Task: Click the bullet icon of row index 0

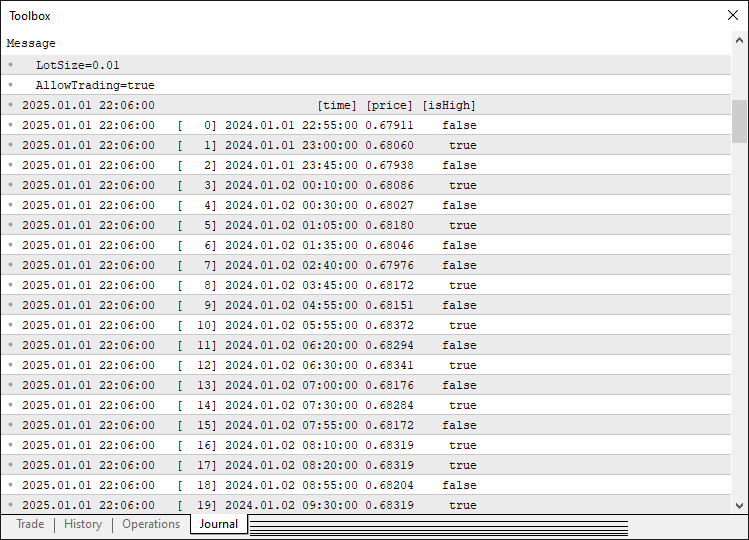Action: [11, 125]
